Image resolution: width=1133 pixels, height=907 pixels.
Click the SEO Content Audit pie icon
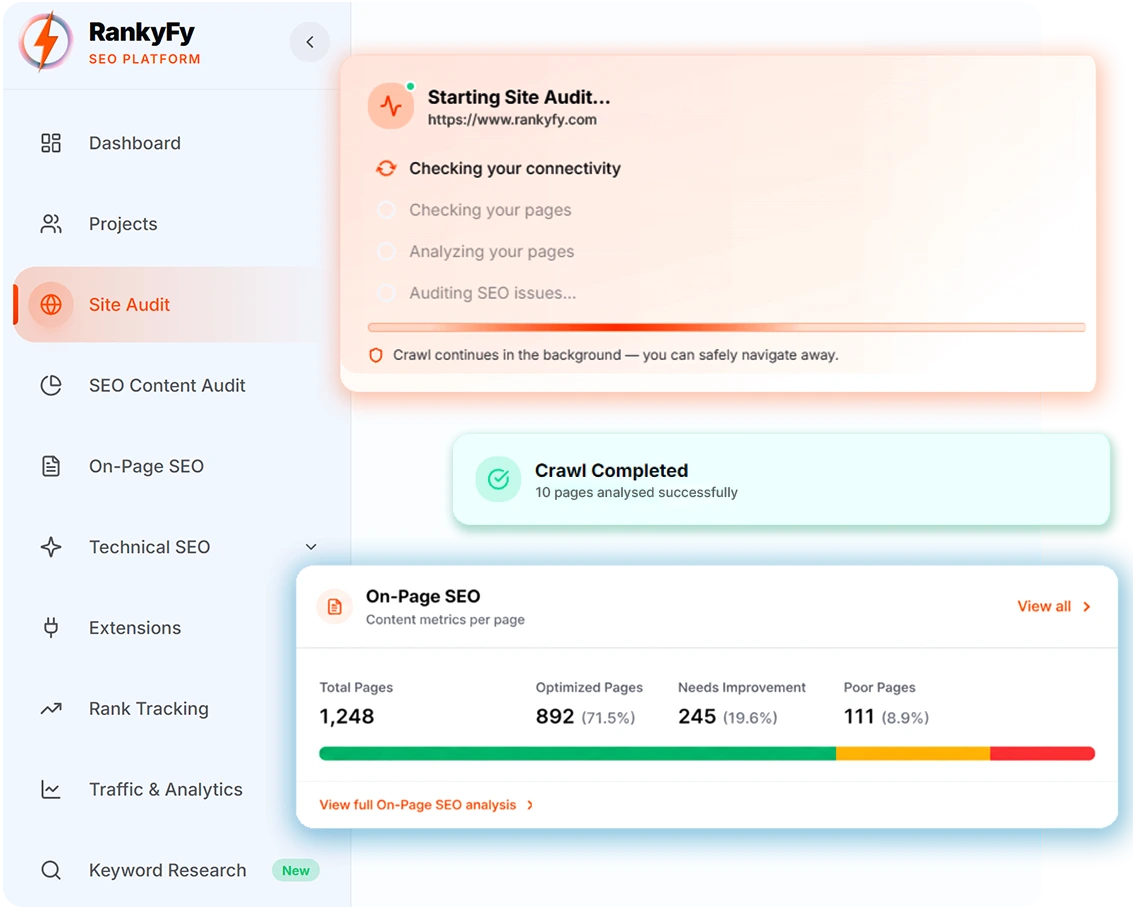(51, 385)
